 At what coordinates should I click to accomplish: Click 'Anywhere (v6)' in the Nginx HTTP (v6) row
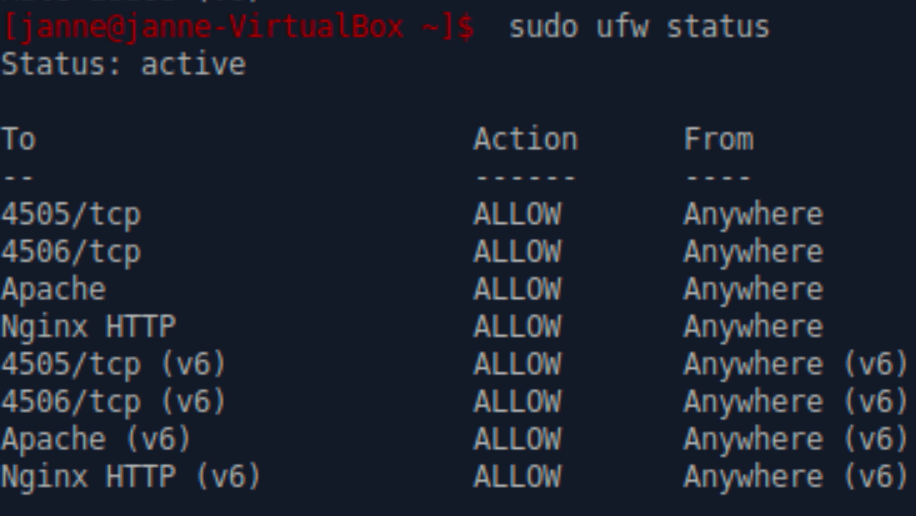pos(795,477)
